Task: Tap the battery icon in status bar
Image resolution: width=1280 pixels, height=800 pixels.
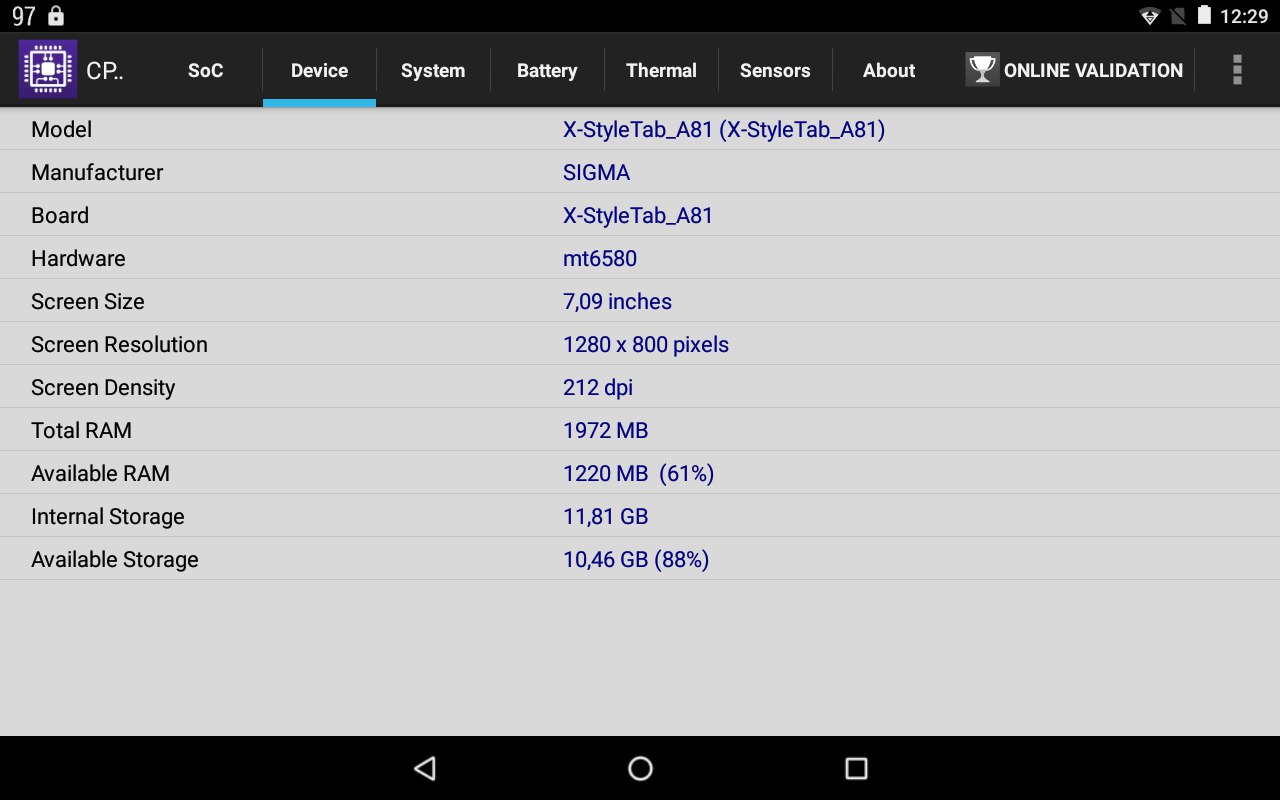Action: pyautogui.click(x=1204, y=16)
